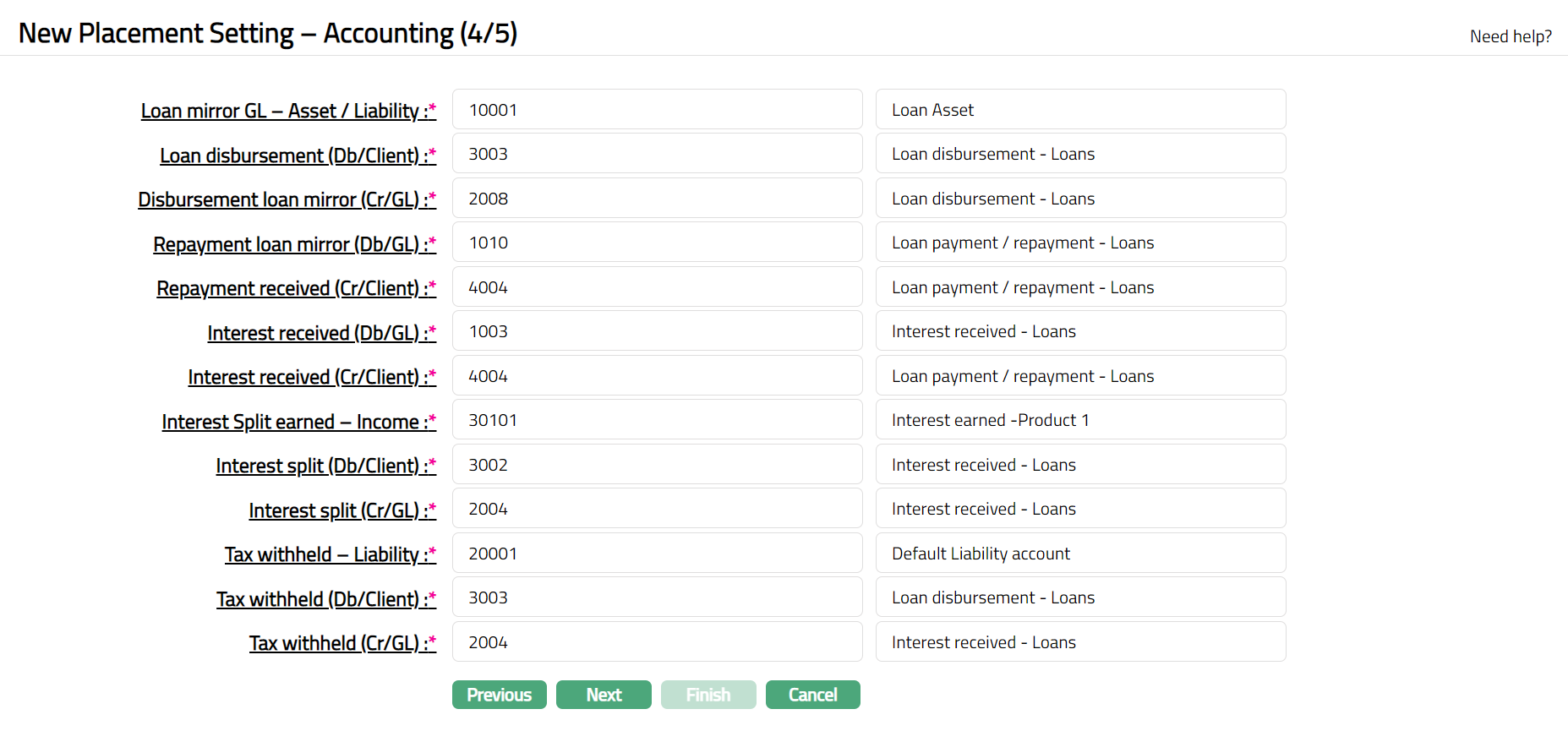This screenshot has width=1568, height=731.
Task: Focus the Interest split (Db/Client) field 3002
Action: point(657,465)
